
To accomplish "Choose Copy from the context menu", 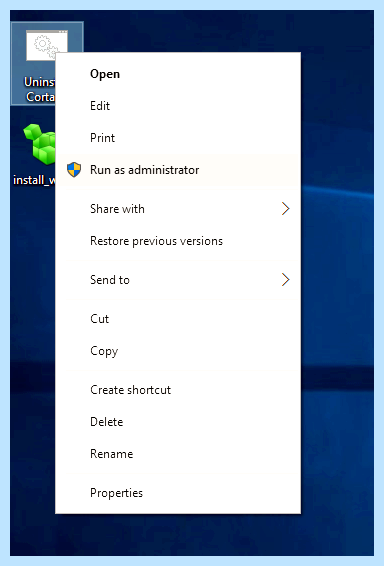I will coord(178,351).
